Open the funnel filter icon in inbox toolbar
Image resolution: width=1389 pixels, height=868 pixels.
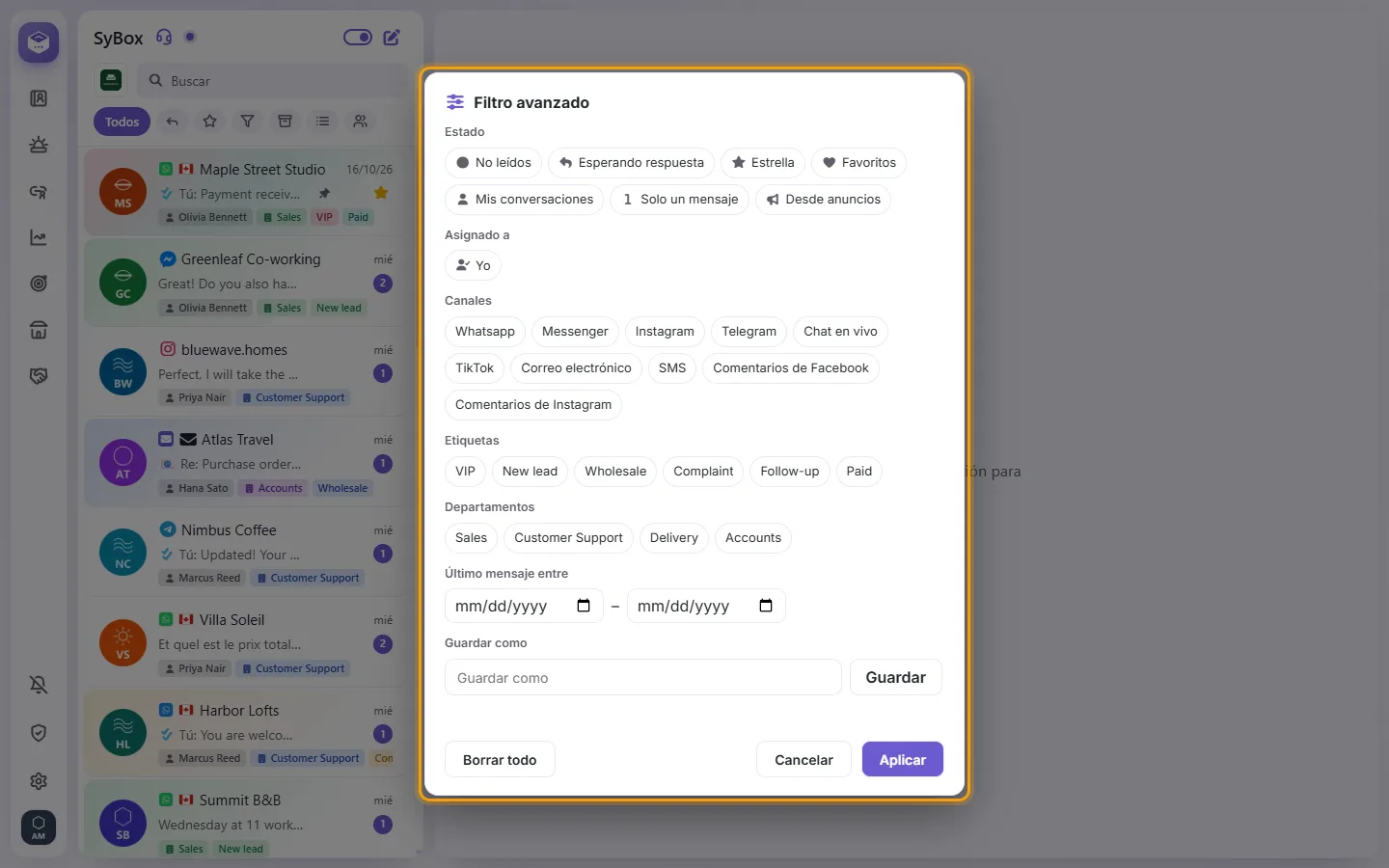[247, 122]
